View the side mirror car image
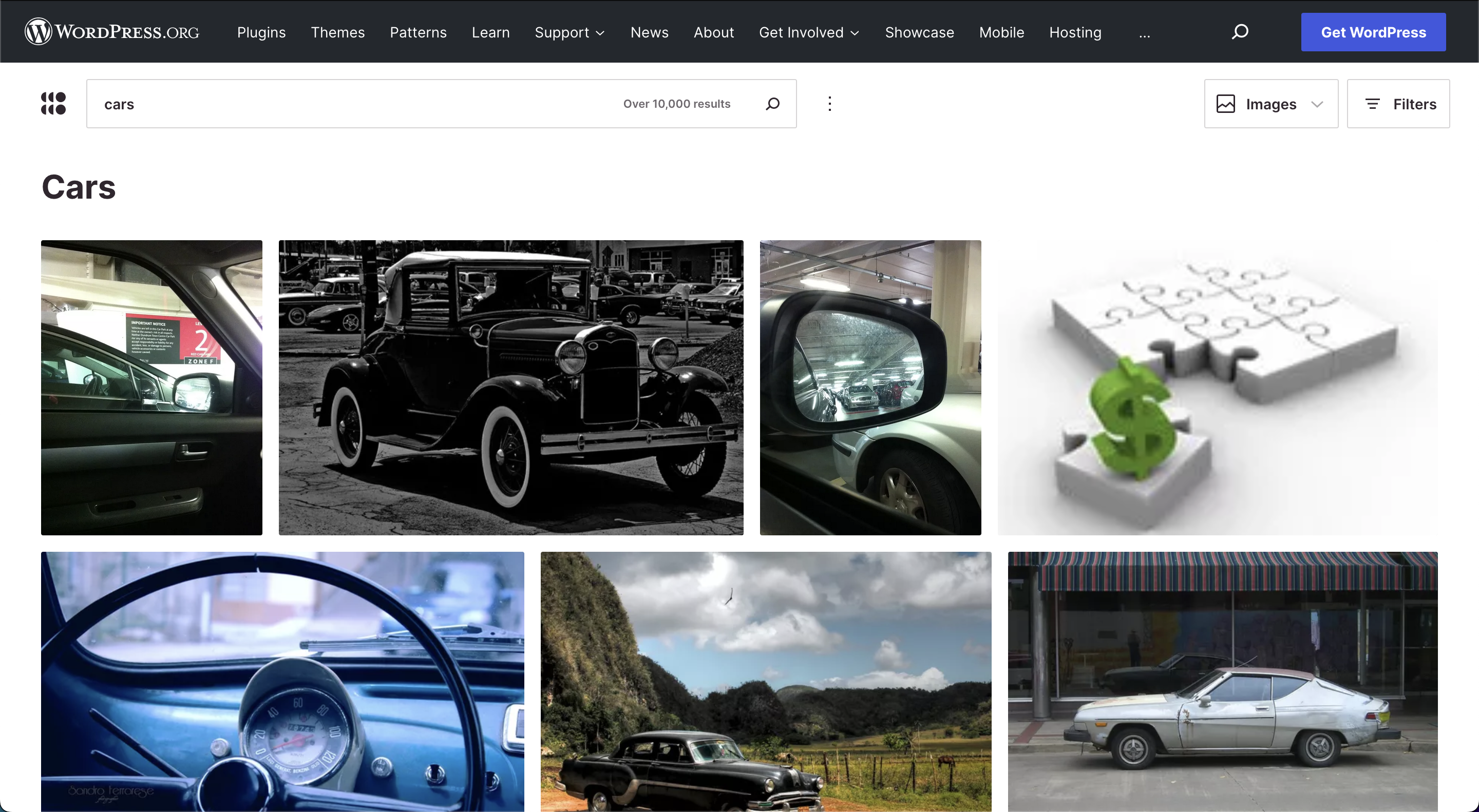Viewport: 1479px width, 812px height. (x=870, y=388)
